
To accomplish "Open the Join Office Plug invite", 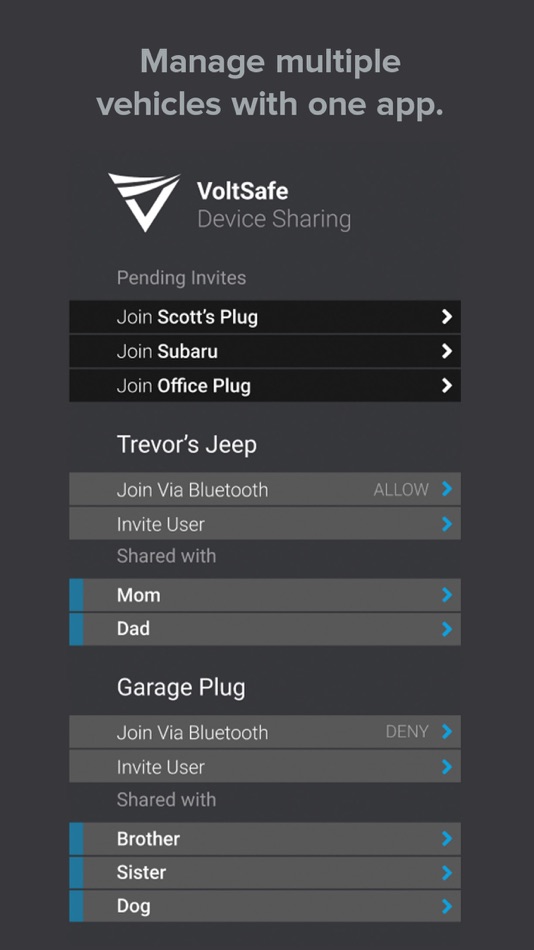I will 265,385.
